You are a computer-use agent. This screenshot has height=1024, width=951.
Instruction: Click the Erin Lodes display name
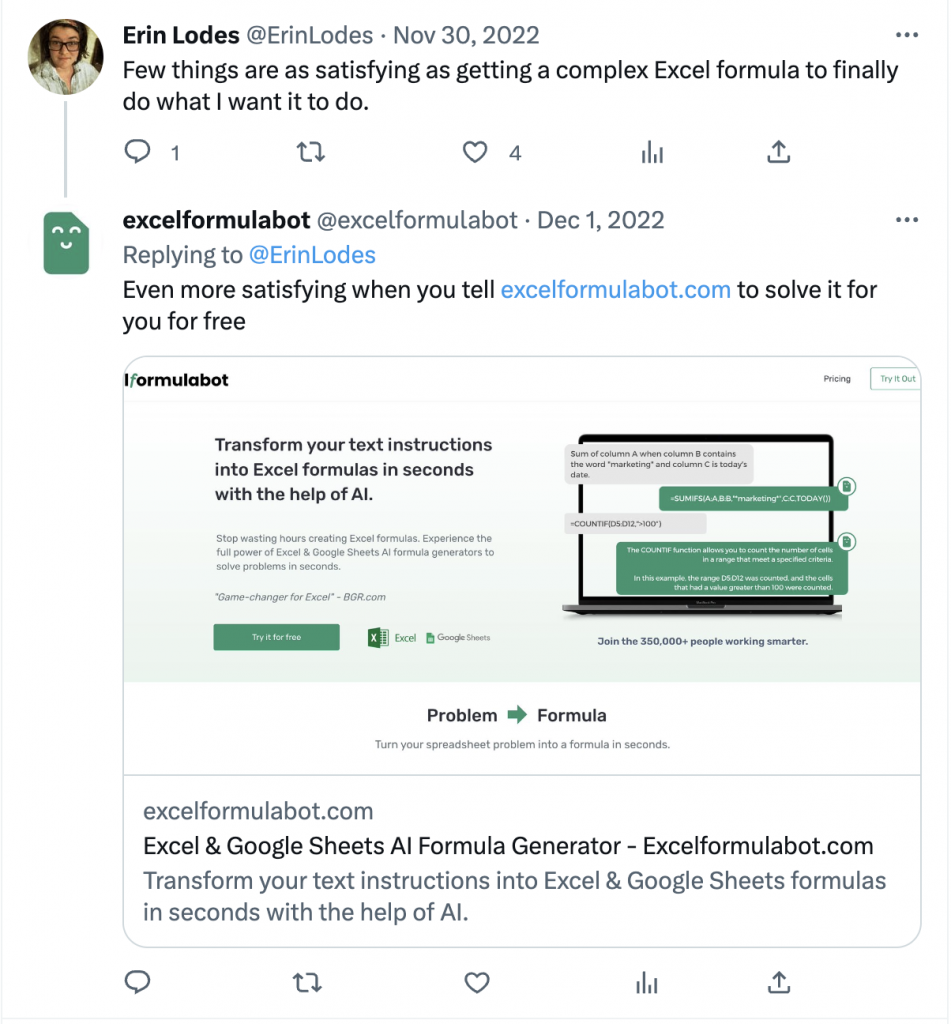(181, 35)
